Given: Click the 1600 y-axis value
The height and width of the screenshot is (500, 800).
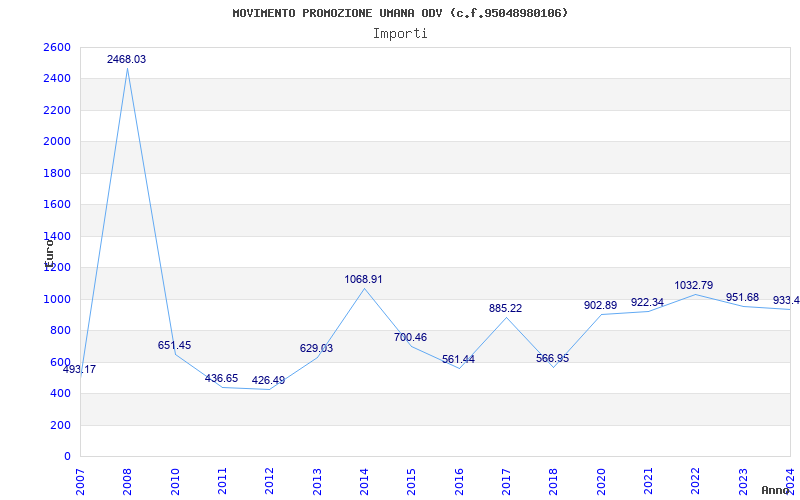Looking at the screenshot, I should point(57,205).
